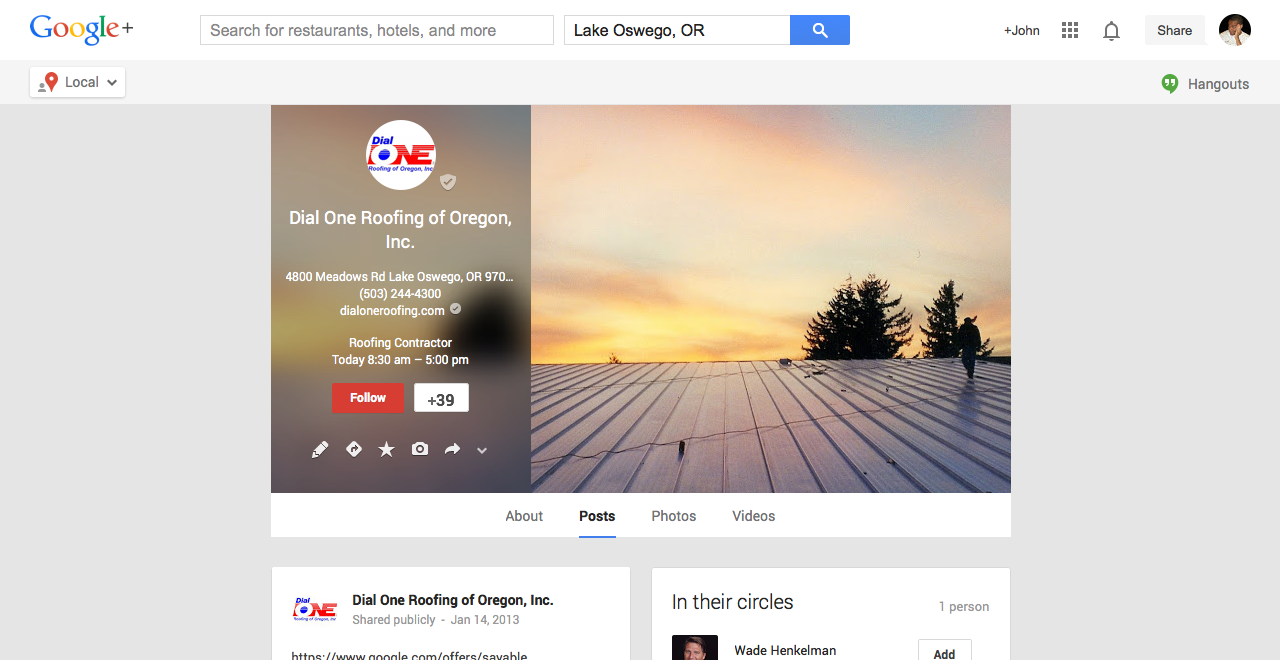Screen dimensions: 1280x660
Task: Open the Google apps grid icon
Action: [1070, 31]
